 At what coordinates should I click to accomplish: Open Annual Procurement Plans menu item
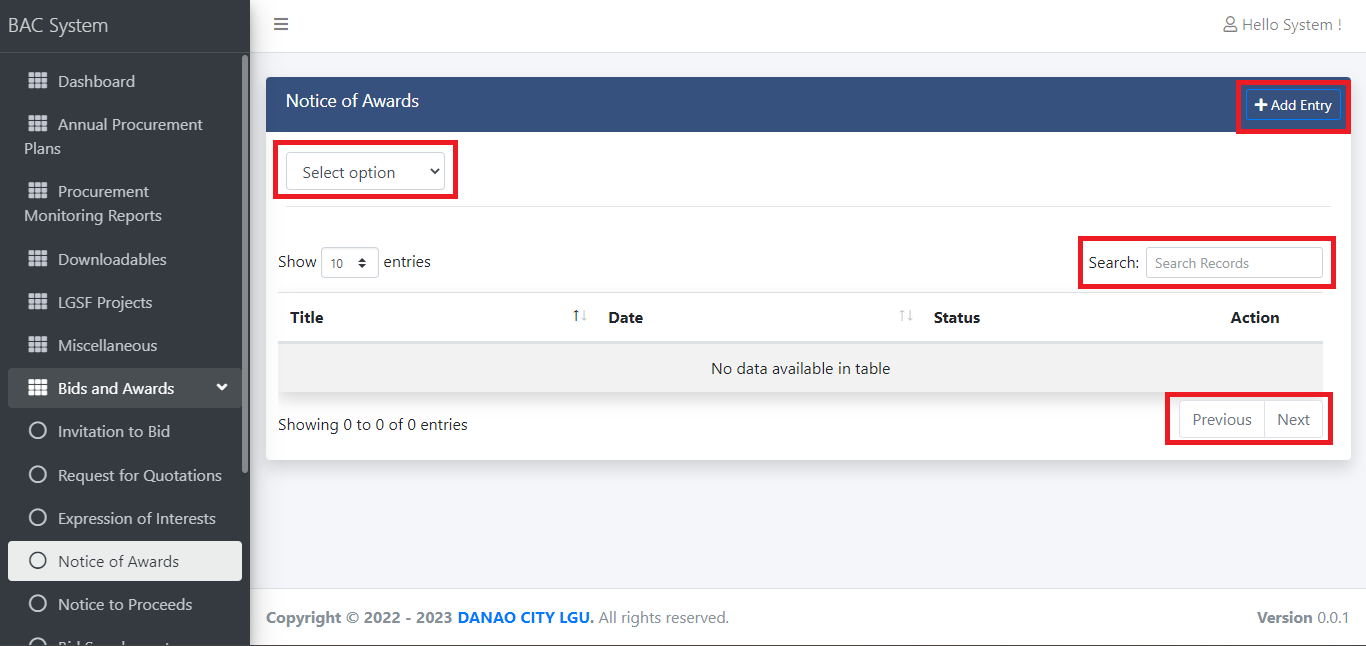point(125,136)
